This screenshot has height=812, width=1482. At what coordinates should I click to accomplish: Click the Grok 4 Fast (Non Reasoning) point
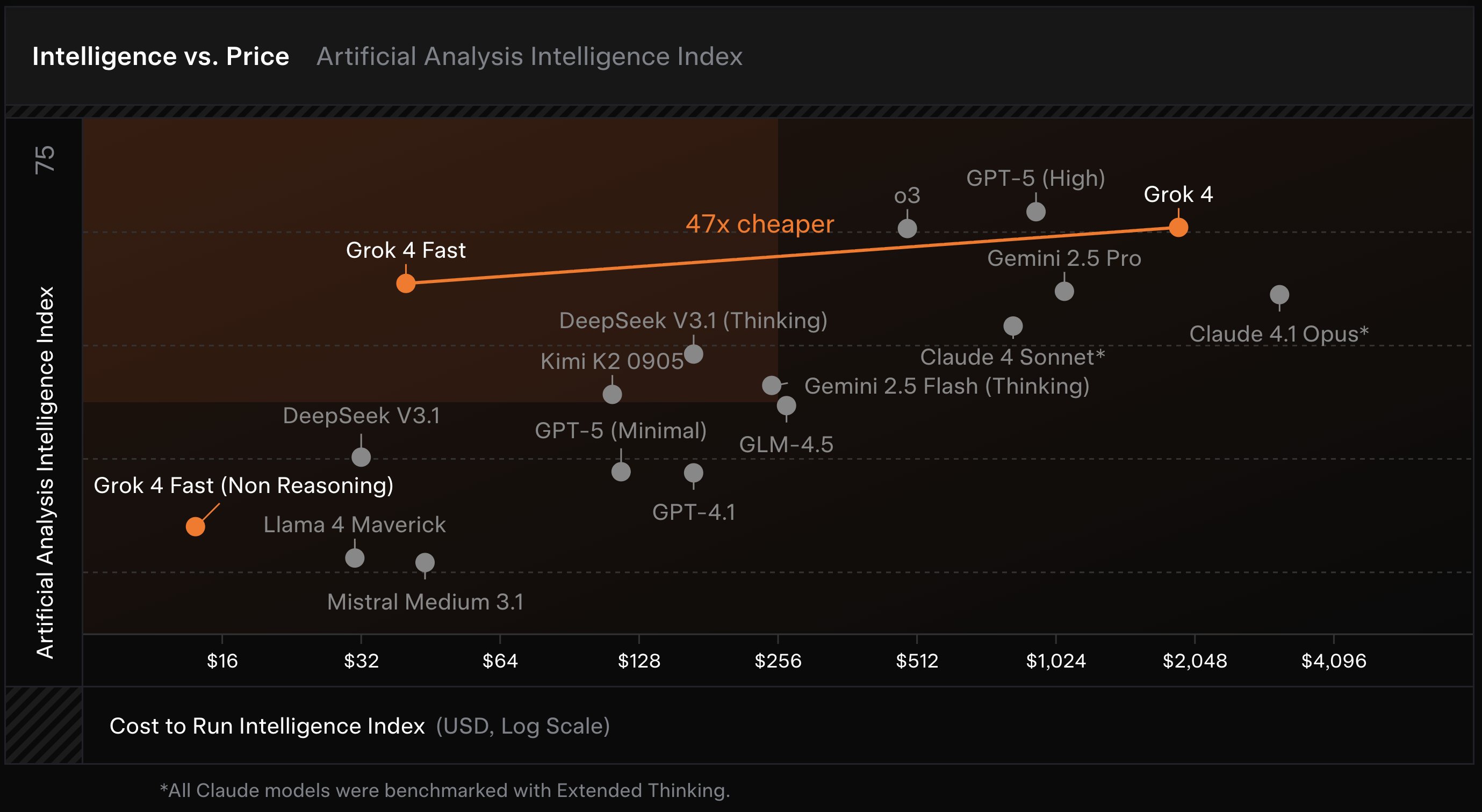[x=196, y=526]
